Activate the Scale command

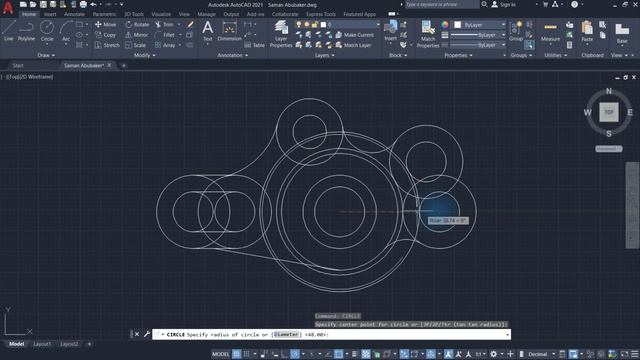click(136, 45)
